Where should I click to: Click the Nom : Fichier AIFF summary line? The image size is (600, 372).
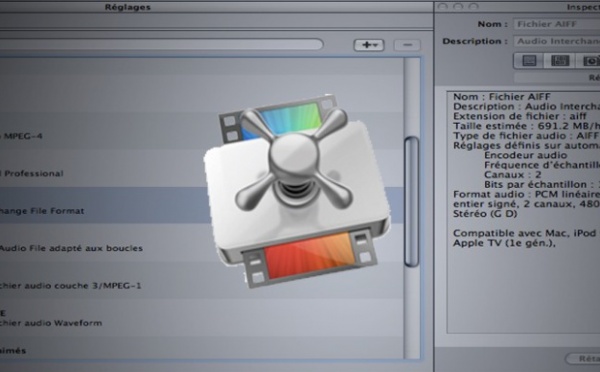pyautogui.click(x=502, y=97)
